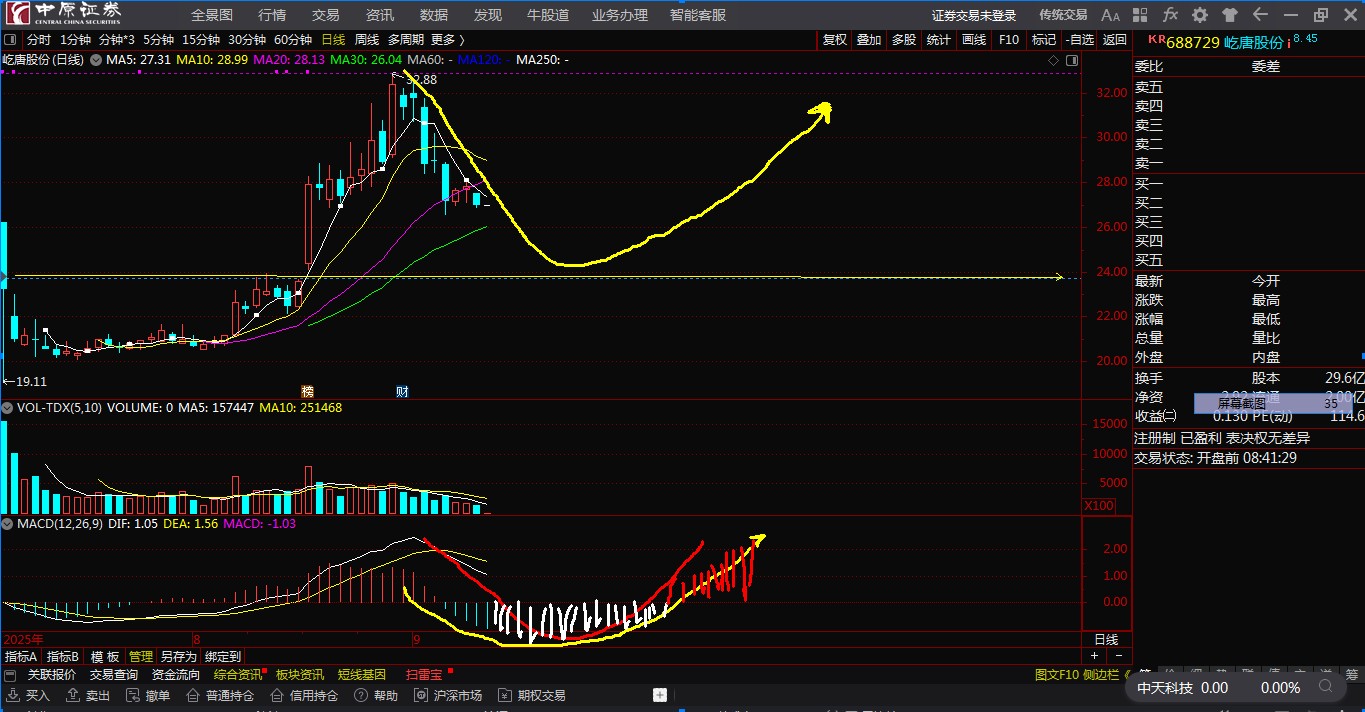This screenshot has height=712, width=1365.
Task: Click the search magnifier in floating quote bar
Action: pyautogui.click(x=1326, y=687)
